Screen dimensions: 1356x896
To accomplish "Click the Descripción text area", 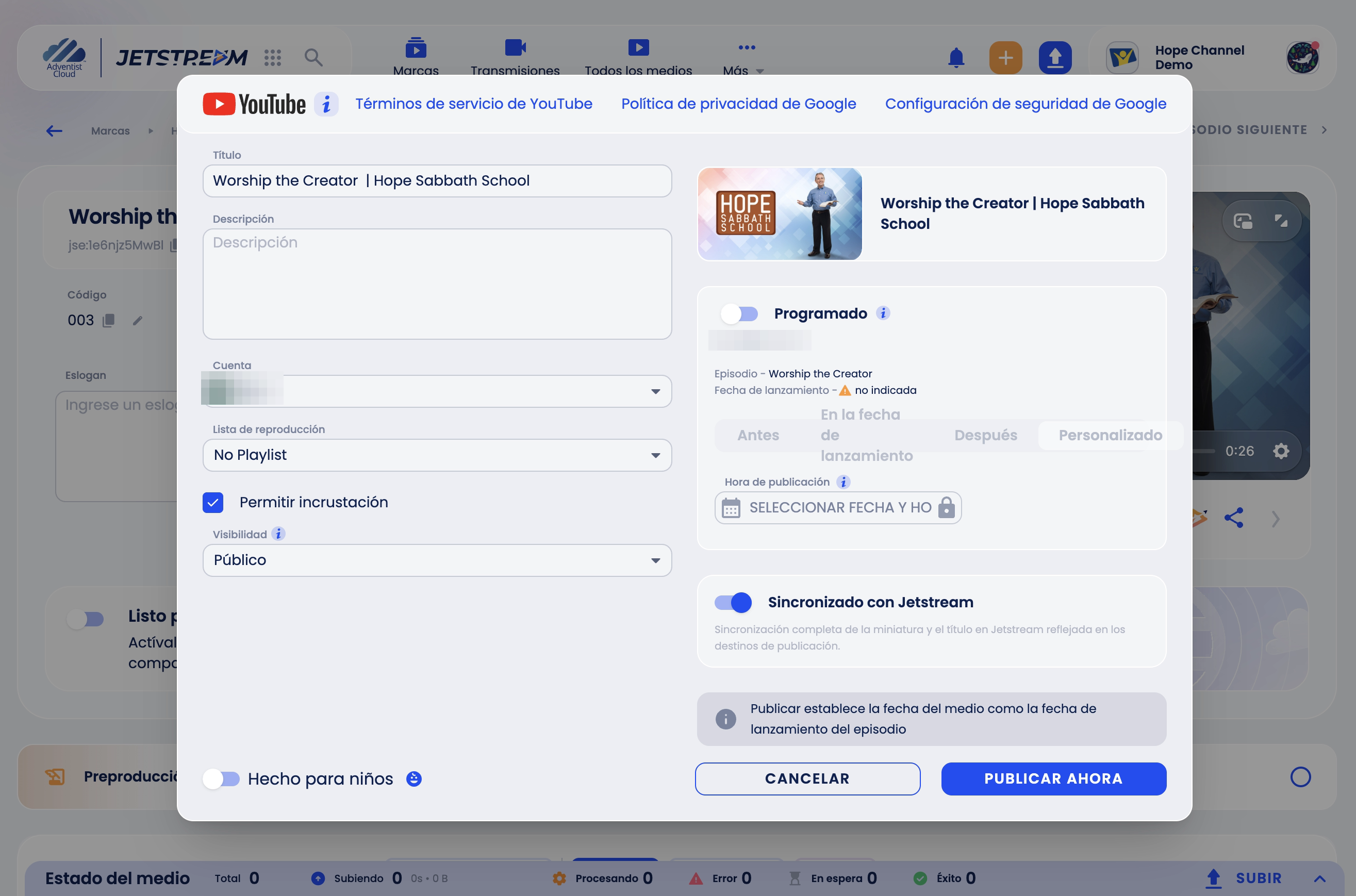I will 437,284.
